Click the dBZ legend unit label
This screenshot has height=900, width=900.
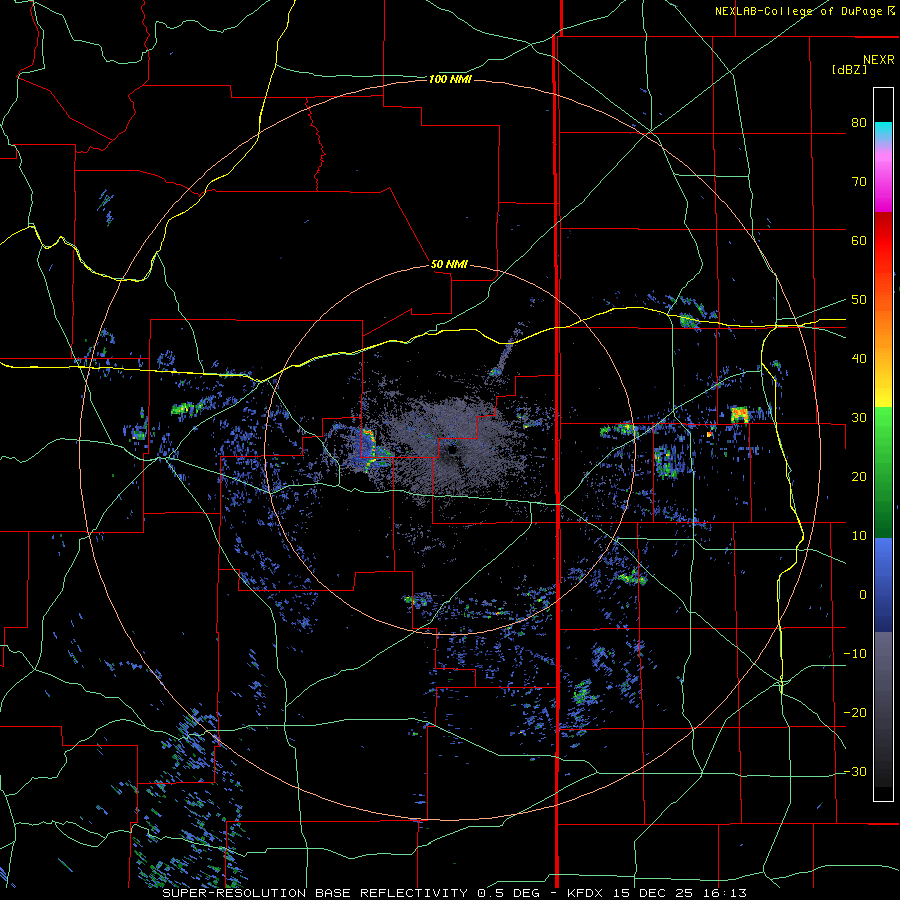click(849, 69)
